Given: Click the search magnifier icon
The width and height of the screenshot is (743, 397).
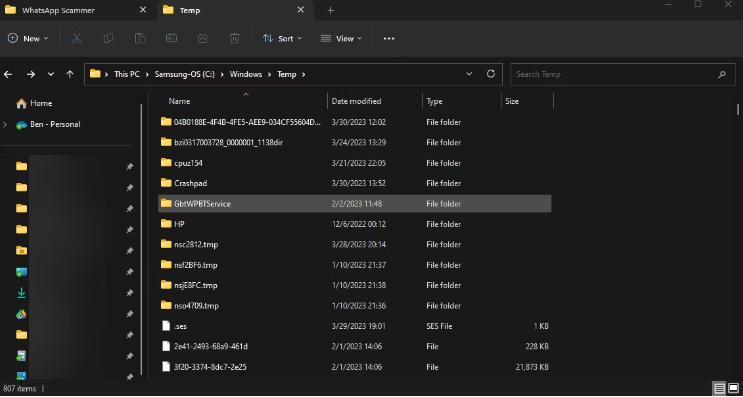Looking at the screenshot, I should 722,74.
